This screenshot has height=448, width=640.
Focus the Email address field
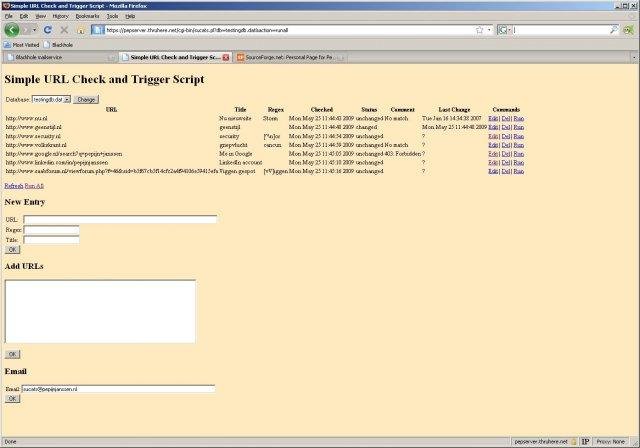point(118,389)
